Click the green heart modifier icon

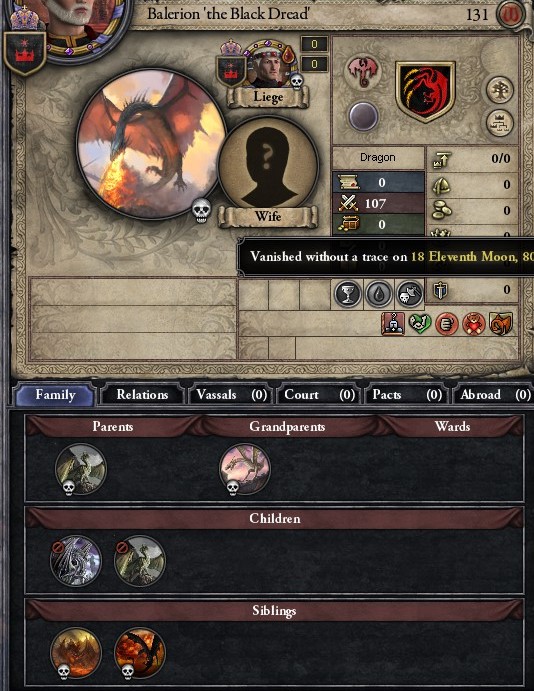pyautogui.click(x=419, y=323)
